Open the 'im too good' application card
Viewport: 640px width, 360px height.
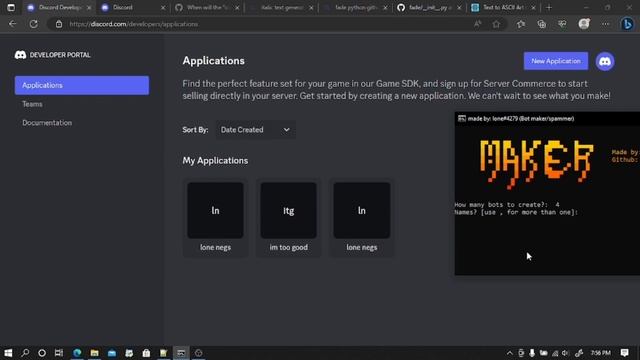tap(288, 218)
